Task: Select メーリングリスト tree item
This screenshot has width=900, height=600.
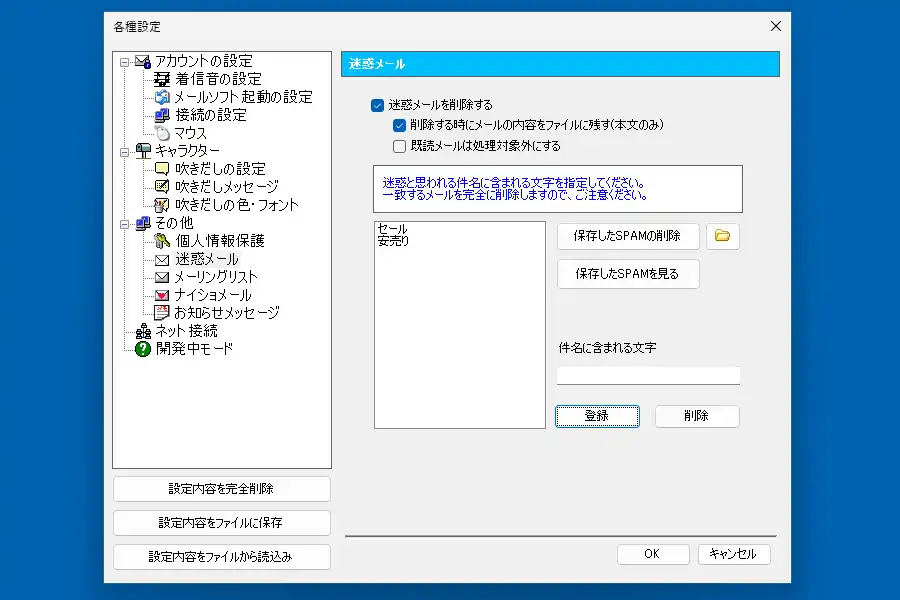Action: click(216, 277)
